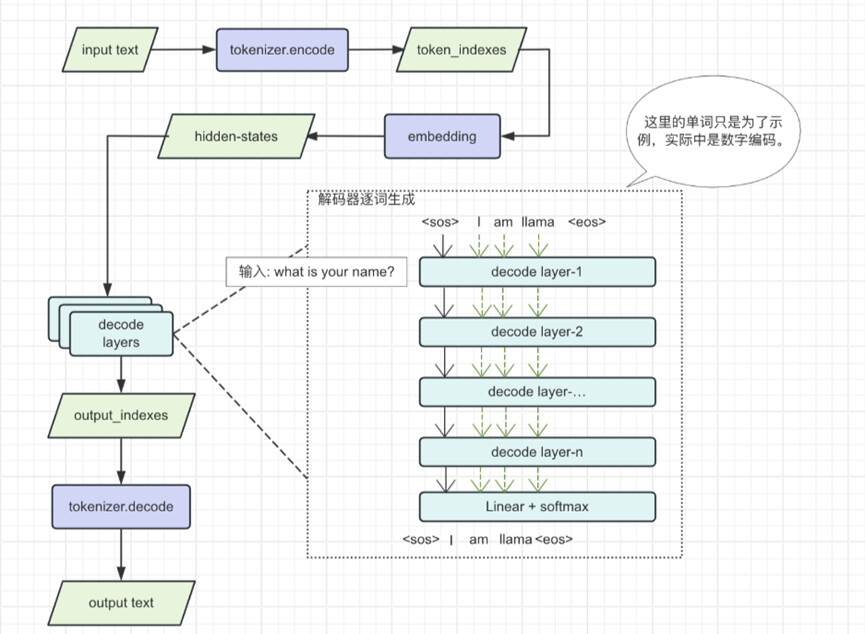The height and width of the screenshot is (634, 865).
Task: Click the 'decode layer-2' block
Action: pos(537,332)
